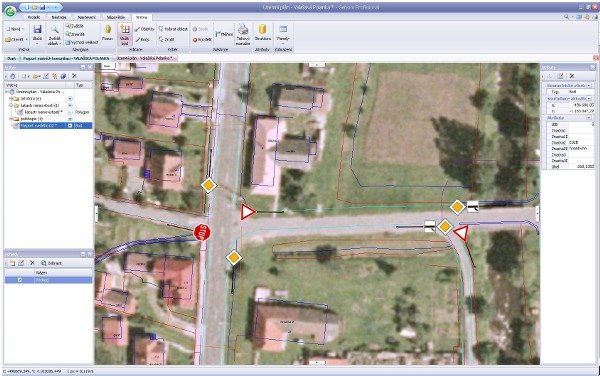
Task: Click the red STOP sign on the map
Action: click(202, 233)
